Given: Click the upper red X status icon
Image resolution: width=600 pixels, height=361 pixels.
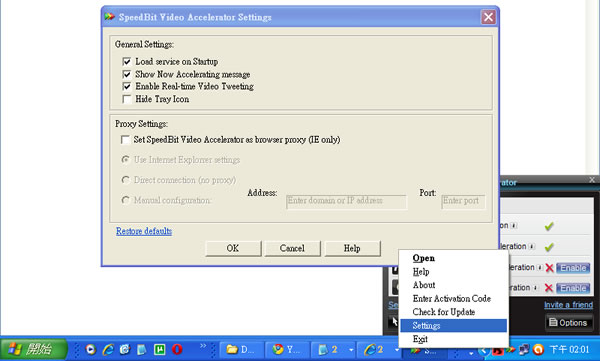Looking at the screenshot, I should 549,268.
